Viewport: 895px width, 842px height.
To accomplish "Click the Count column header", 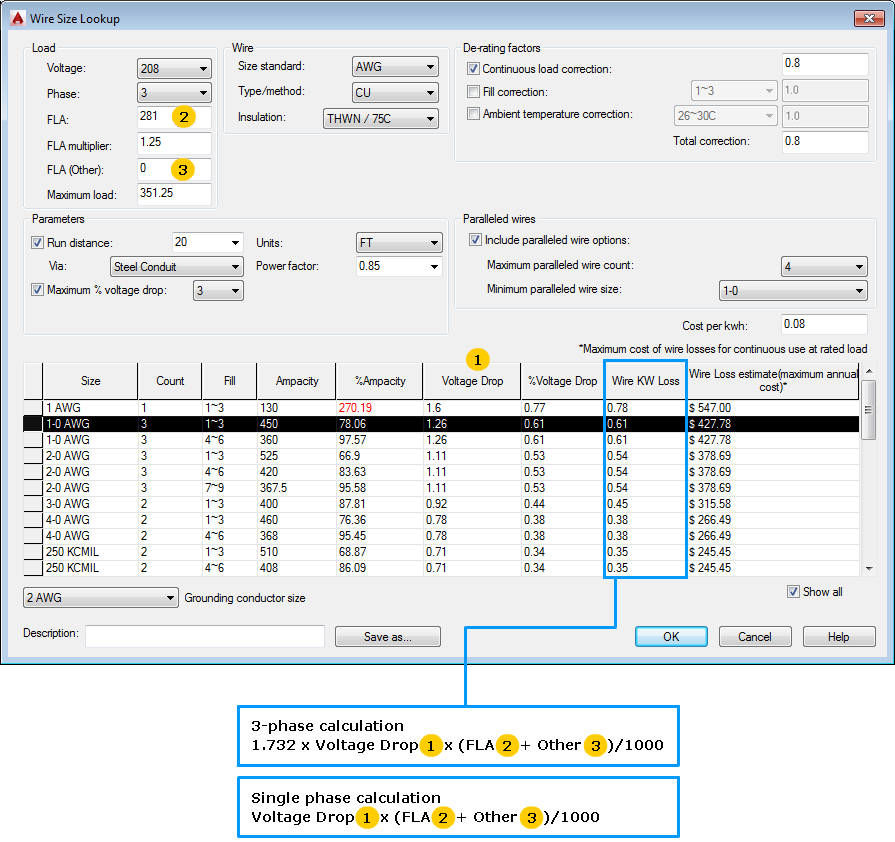I will (x=170, y=381).
